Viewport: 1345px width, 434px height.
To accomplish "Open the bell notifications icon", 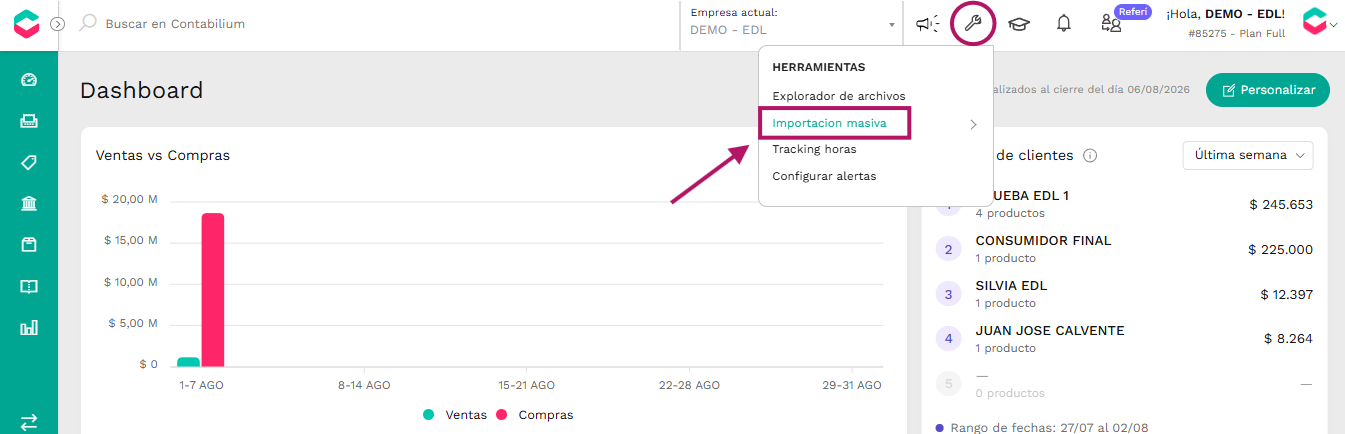I will [x=1064, y=23].
